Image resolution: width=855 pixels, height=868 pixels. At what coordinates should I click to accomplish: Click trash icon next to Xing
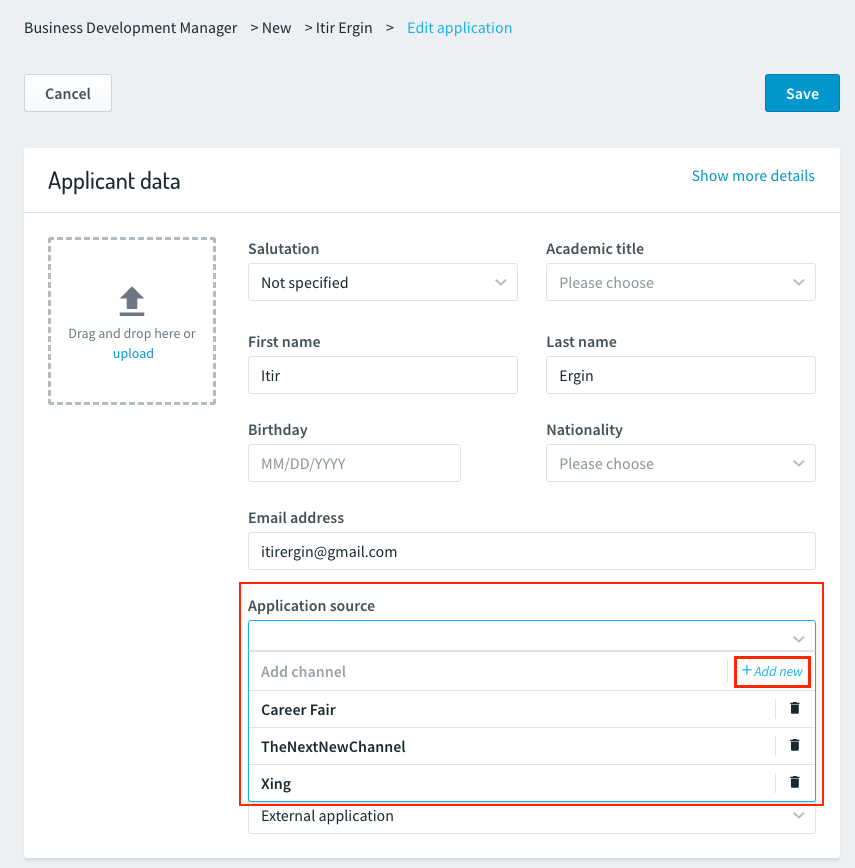[795, 782]
